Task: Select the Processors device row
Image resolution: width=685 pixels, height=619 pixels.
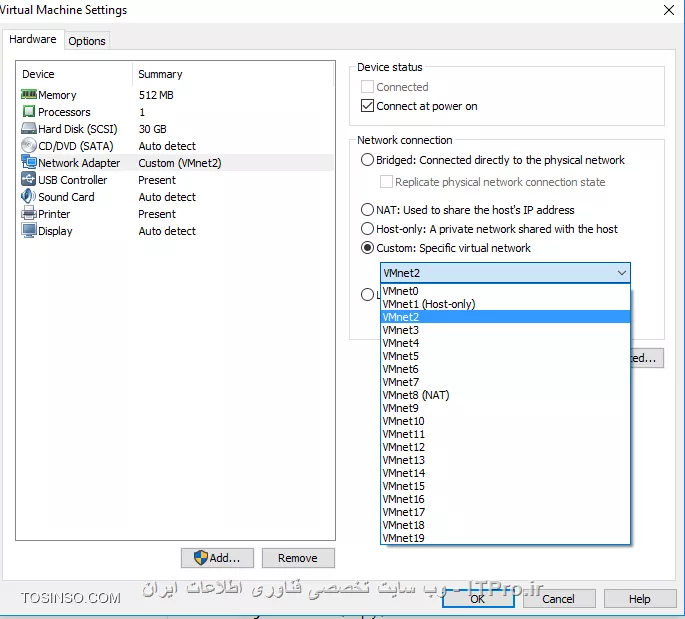Action: [x=176, y=111]
